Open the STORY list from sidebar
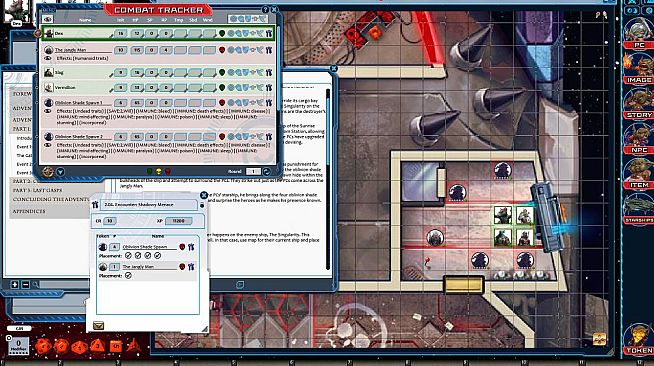The image size is (654, 366). (x=639, y=104)
